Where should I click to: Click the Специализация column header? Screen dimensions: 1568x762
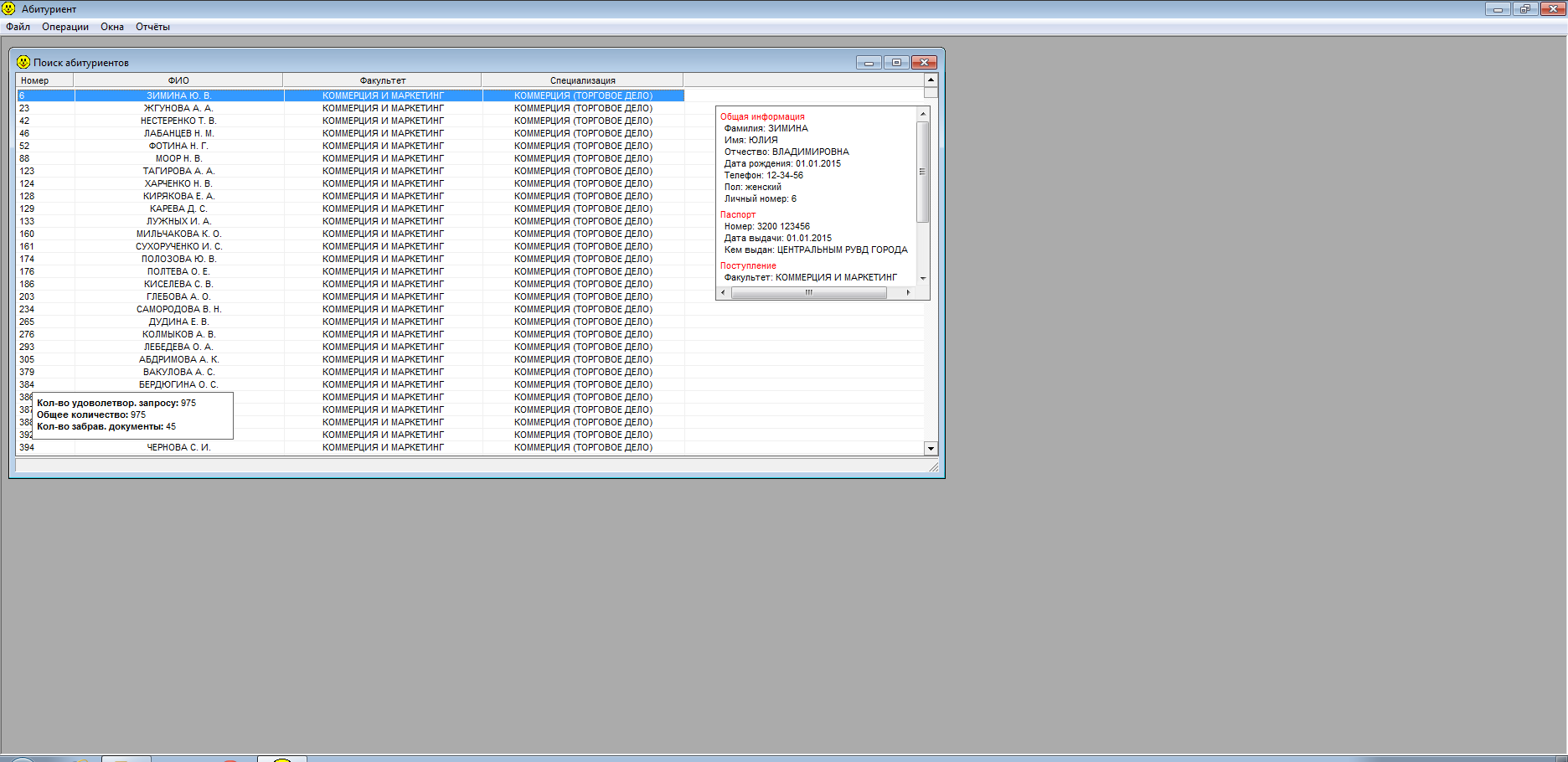[582, 80]
